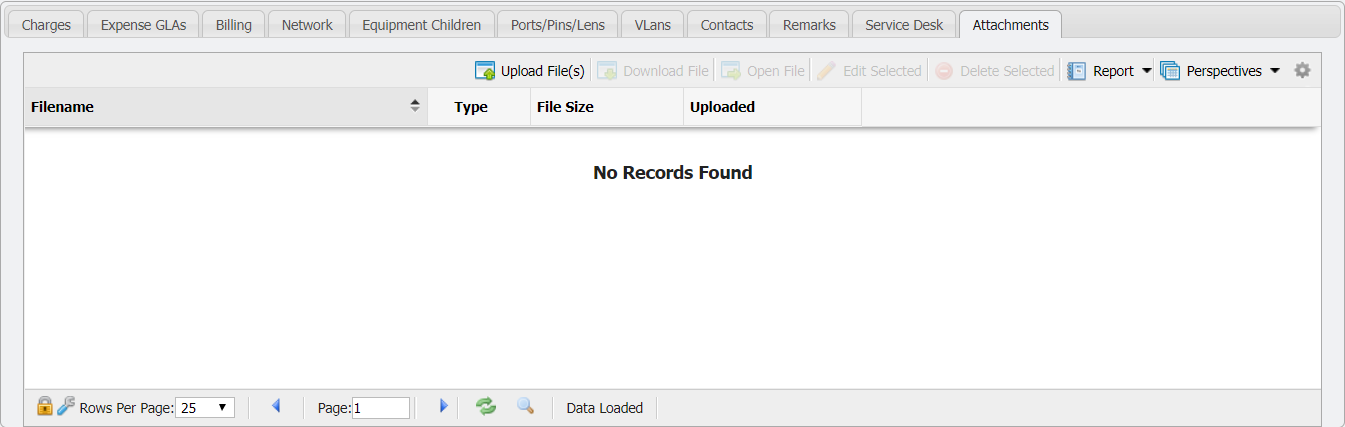This screenshot has width=1345, height=427.
Task: Switch to the Expense GLAs tab
Action: pyautogui.click(x=144, y=25)
